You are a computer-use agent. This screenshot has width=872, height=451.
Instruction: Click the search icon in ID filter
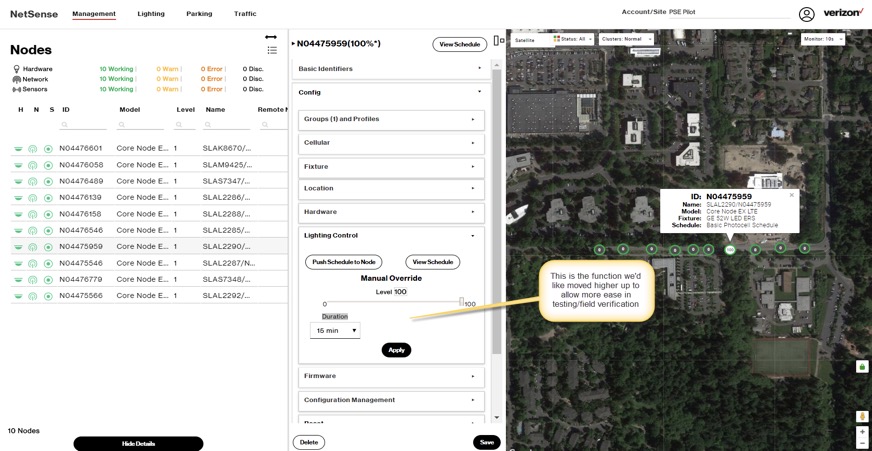click(x=65, y=125)
